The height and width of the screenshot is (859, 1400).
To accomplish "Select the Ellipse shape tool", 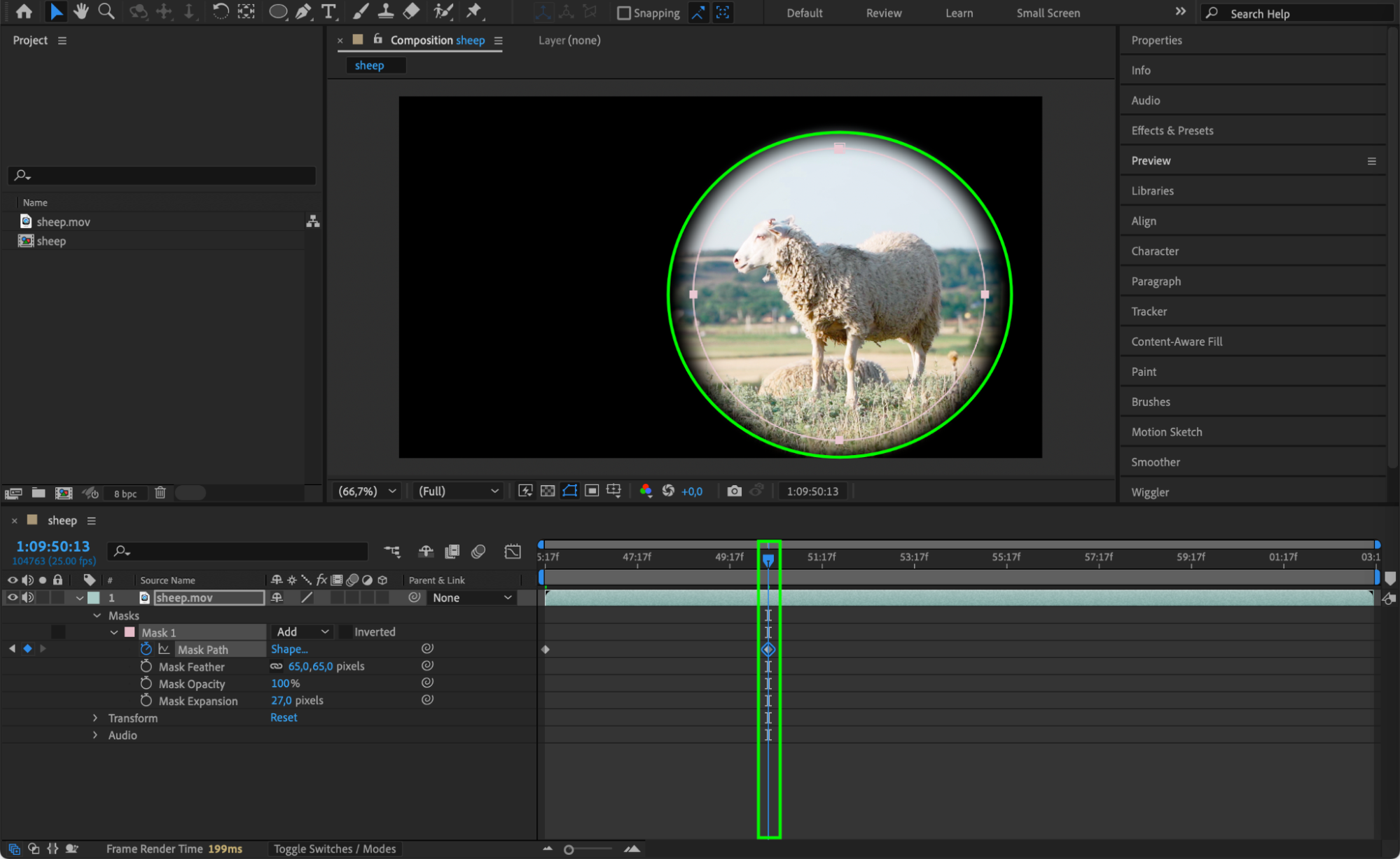I will [278, 11].
